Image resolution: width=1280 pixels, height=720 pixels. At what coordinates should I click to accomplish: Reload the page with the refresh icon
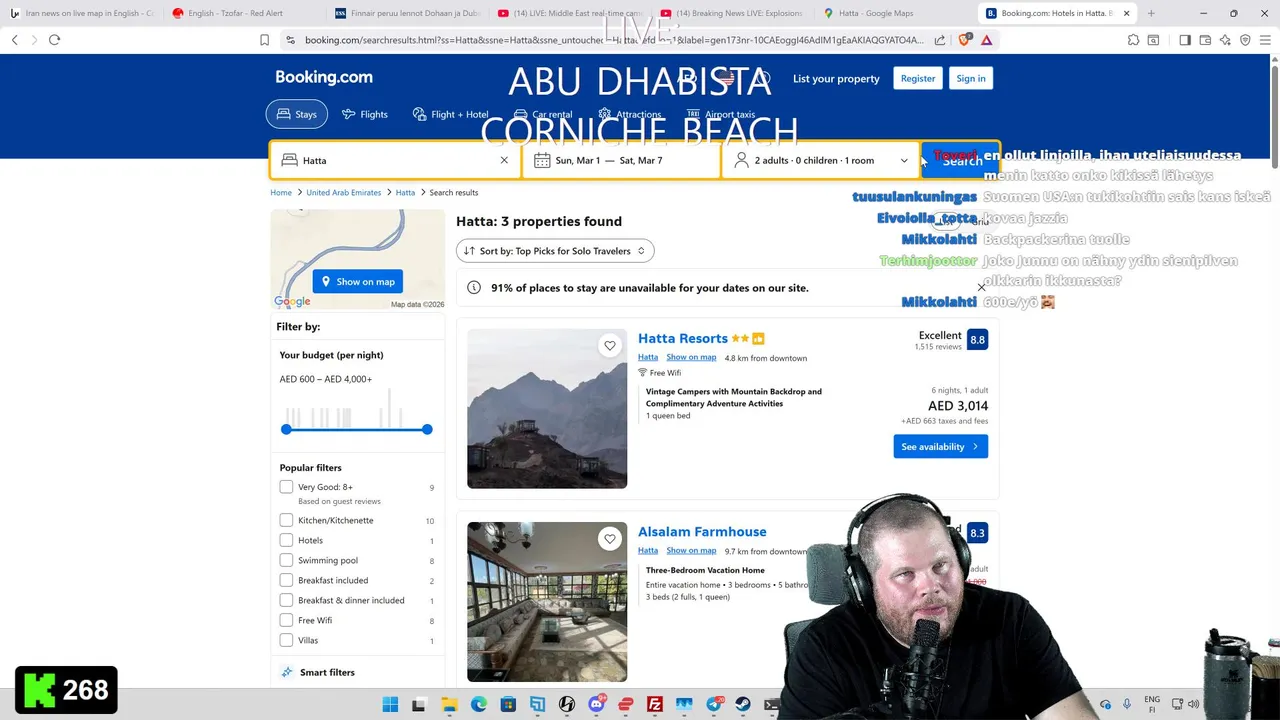pyautogui.click(x=54, y=40)
